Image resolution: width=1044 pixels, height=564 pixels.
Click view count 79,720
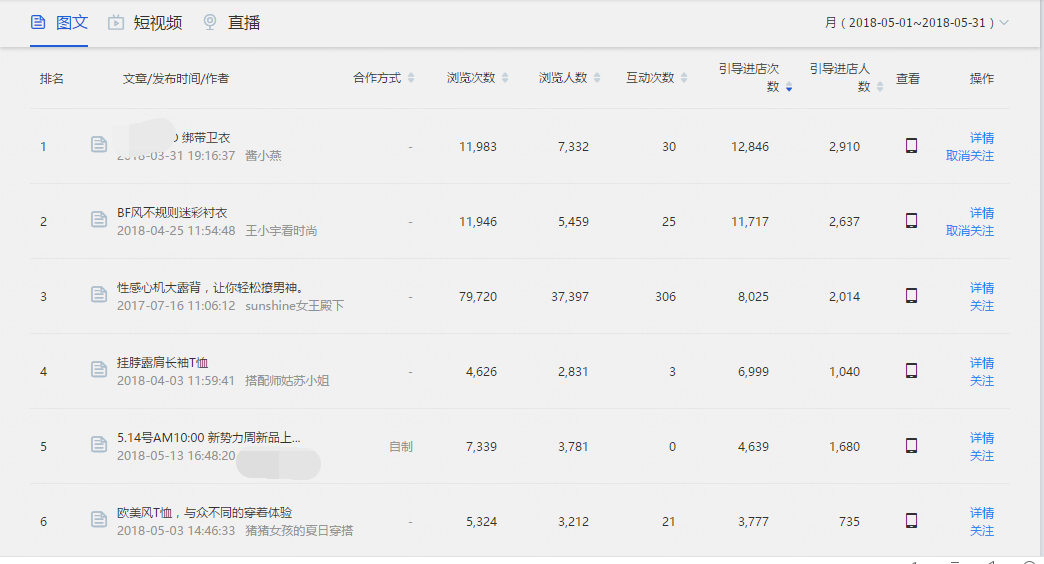pyautogui.click(x=477, y=297)
